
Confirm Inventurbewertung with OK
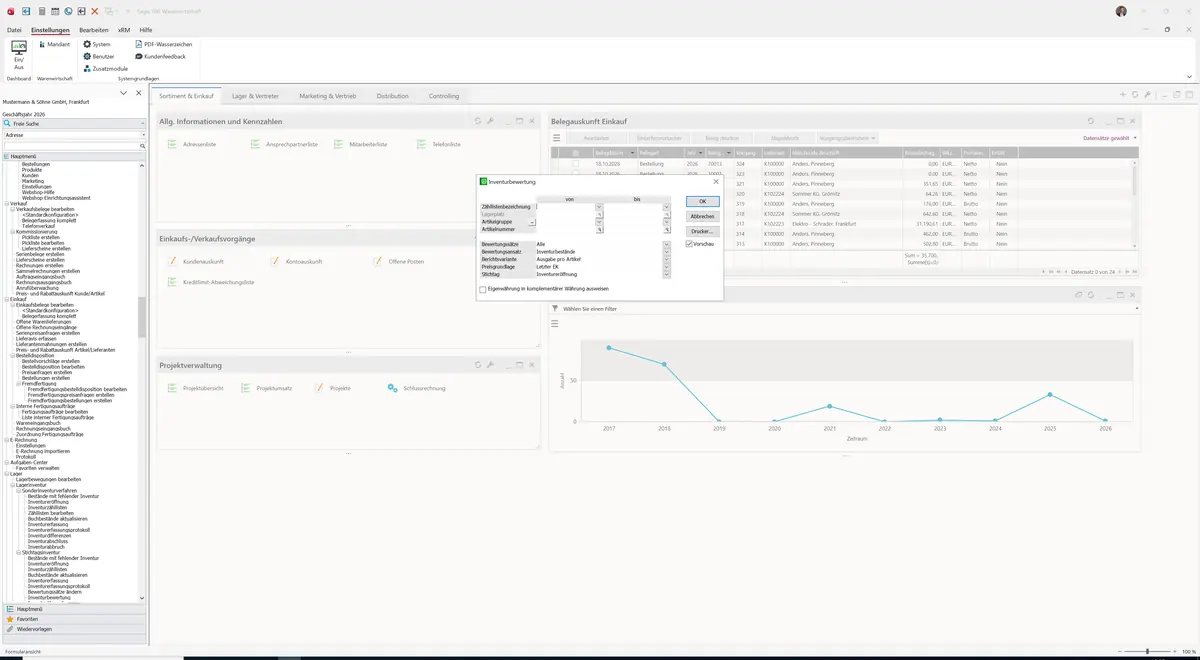click(702, 202)
